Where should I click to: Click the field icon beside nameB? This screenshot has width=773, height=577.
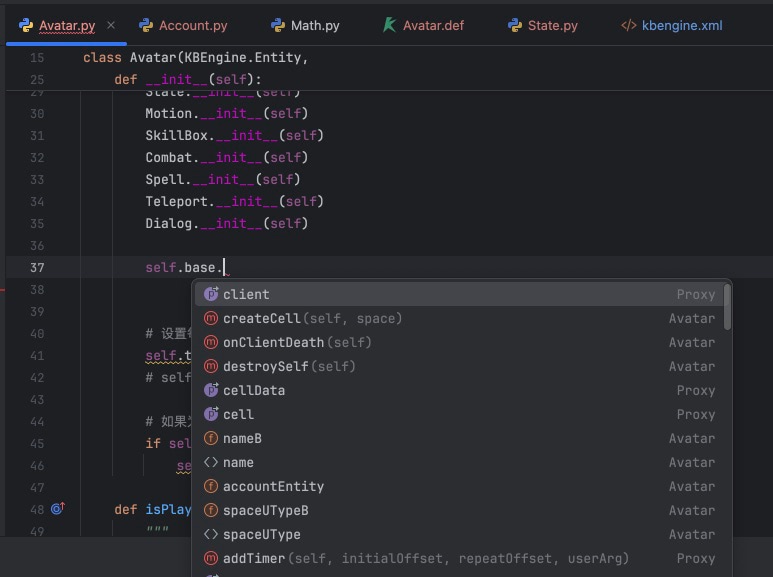pos(211,438)
